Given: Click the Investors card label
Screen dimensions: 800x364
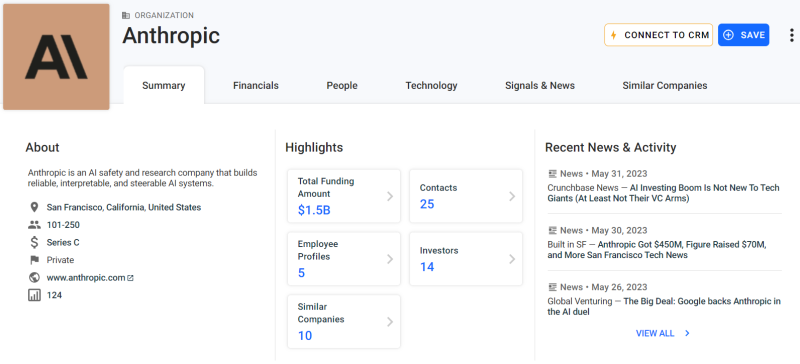Looking at the screenshot, I should pyautogui.click(x=439, y=251).
